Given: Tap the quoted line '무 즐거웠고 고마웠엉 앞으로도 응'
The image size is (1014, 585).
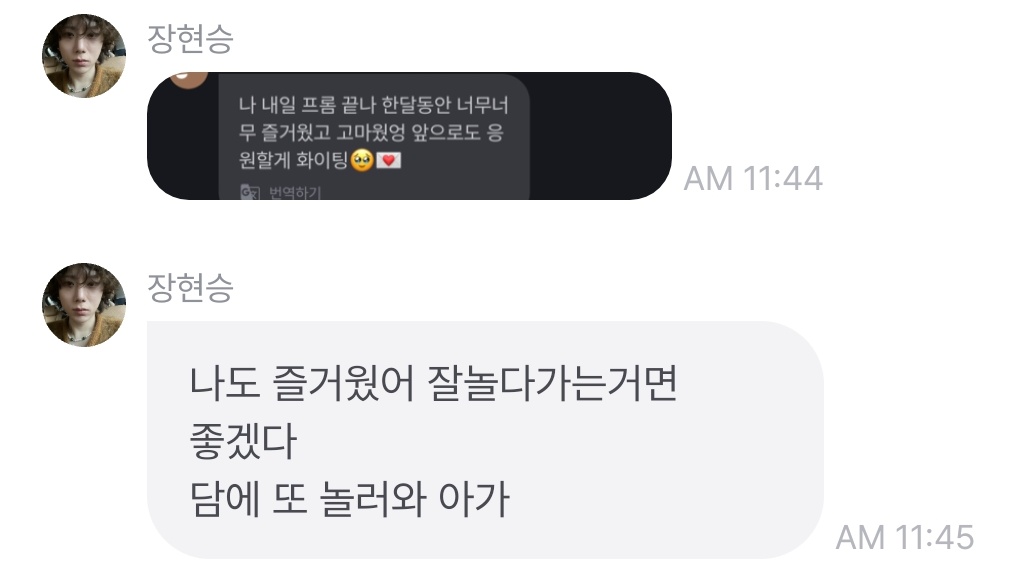Looking at the screenshot, I should coord(371,133).
